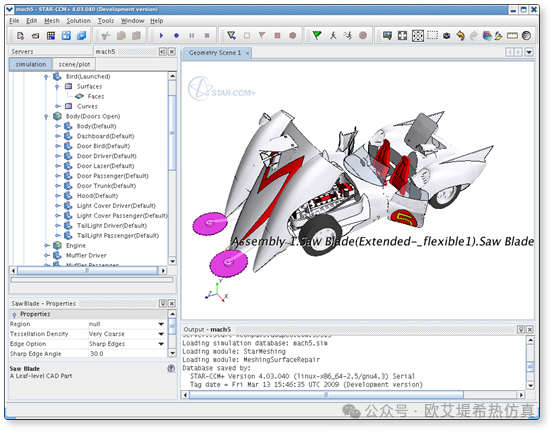Screen dimensions: 553x433
Task: Click the red triangle mesh icon
Action: 262,36
